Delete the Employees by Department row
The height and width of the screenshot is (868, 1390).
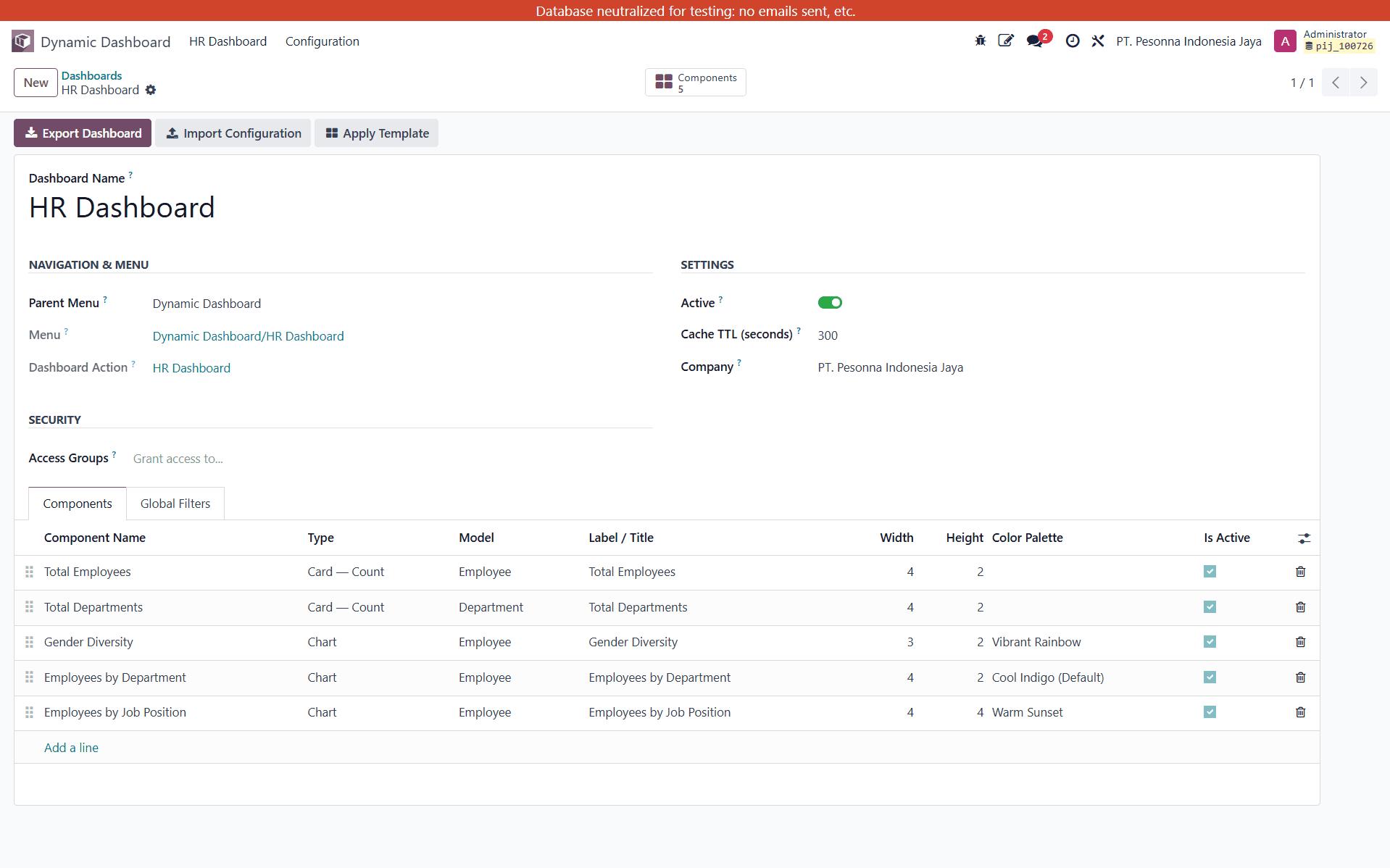pyautogui.click(x=1301, y=677)
